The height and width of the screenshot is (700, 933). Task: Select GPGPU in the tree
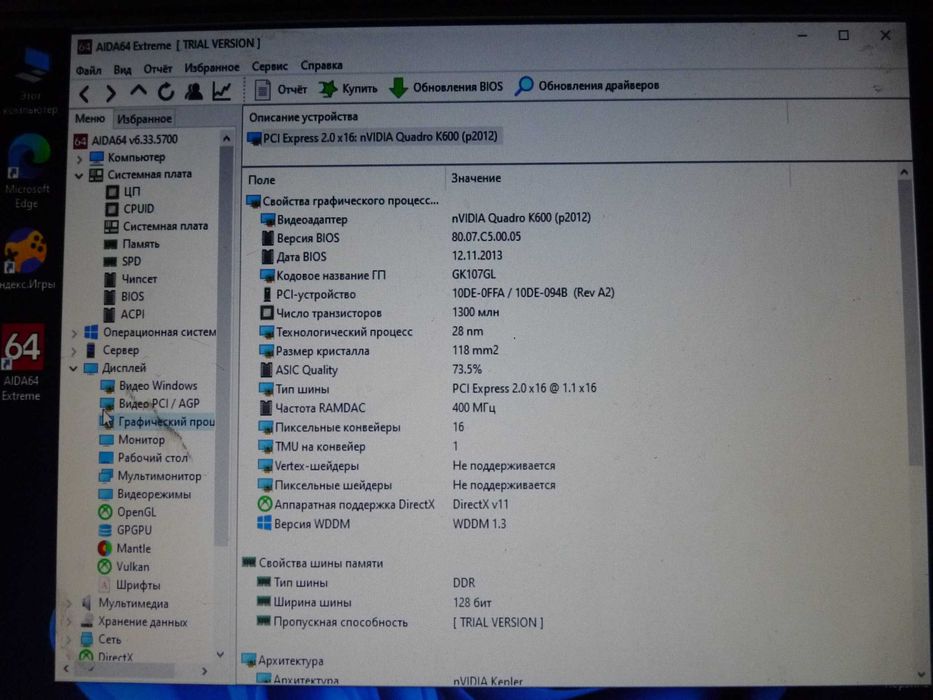pyautogui.click(x=125, y=530)
